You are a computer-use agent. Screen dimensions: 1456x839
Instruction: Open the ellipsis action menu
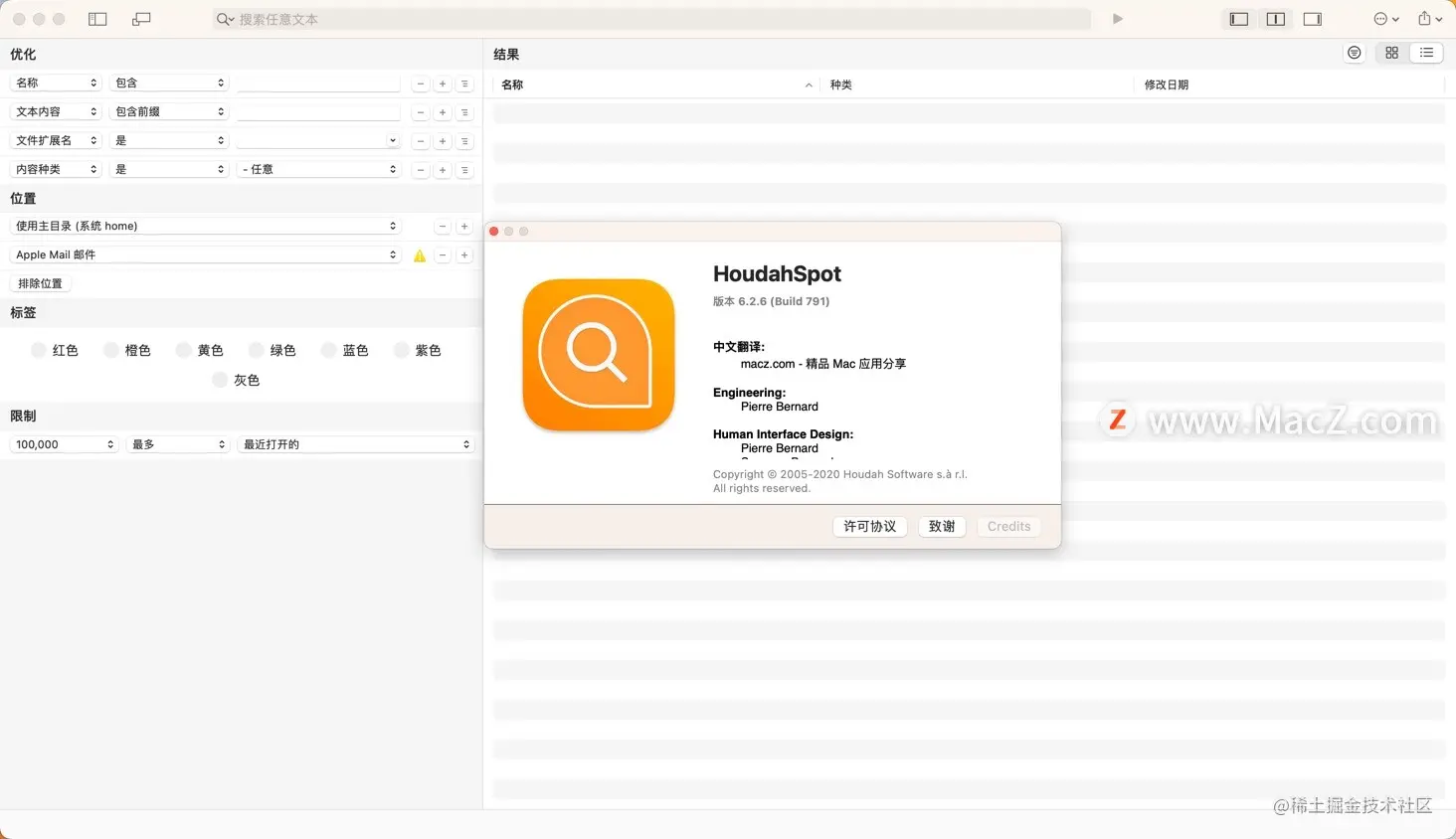coord(1386,19)
